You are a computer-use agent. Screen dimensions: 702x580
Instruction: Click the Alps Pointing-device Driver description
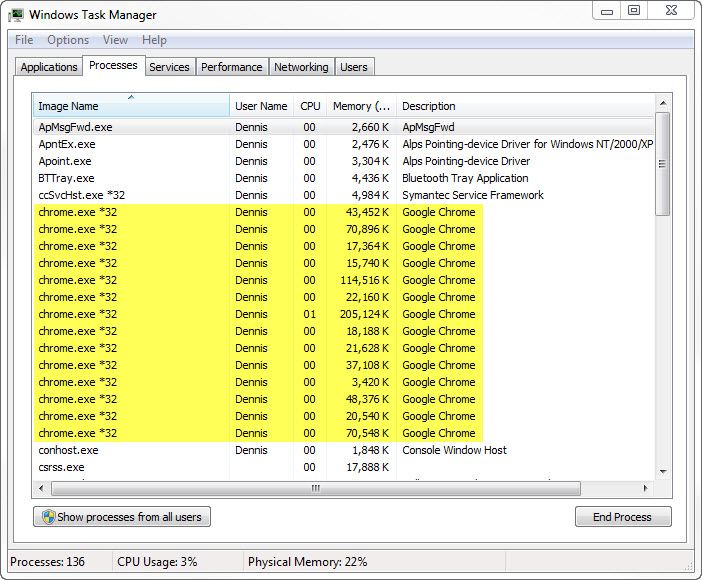click(x=466, y=161)
